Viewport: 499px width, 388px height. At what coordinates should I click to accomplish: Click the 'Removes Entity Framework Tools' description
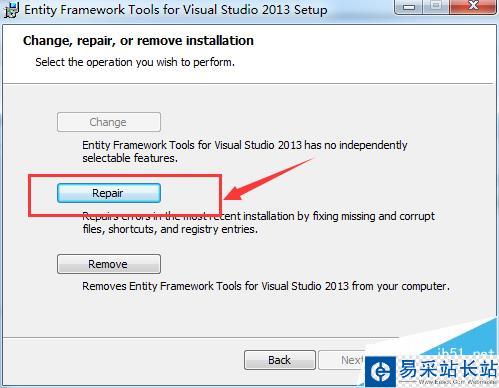click(x=266, y=286)
